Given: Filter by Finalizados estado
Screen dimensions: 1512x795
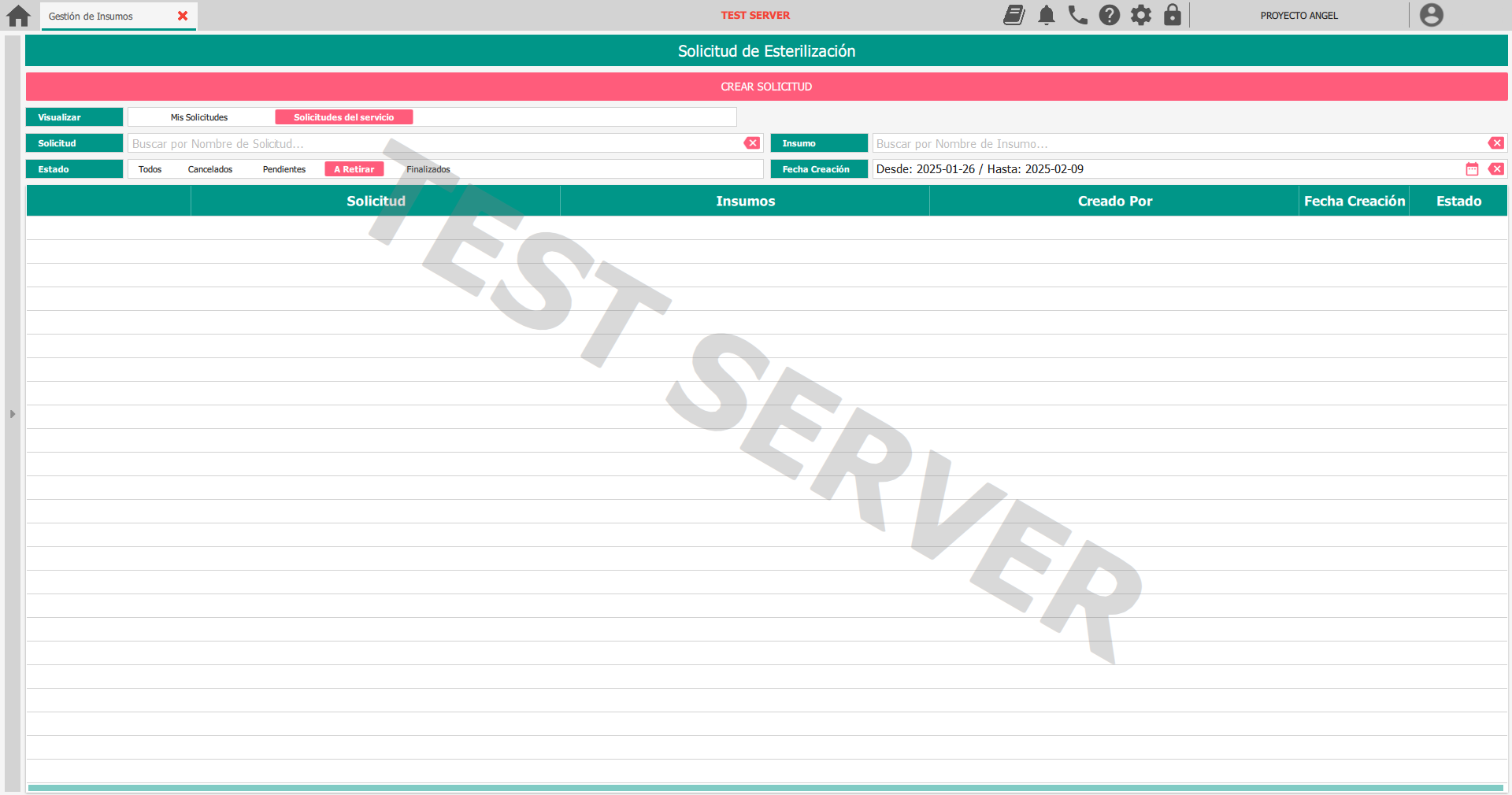Looking at the screenshot, I should pos(428,169).
